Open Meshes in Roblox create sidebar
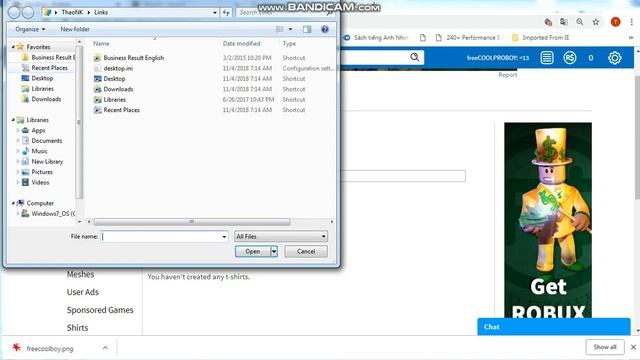Screen dimensions: 640x360 (80, 274)
